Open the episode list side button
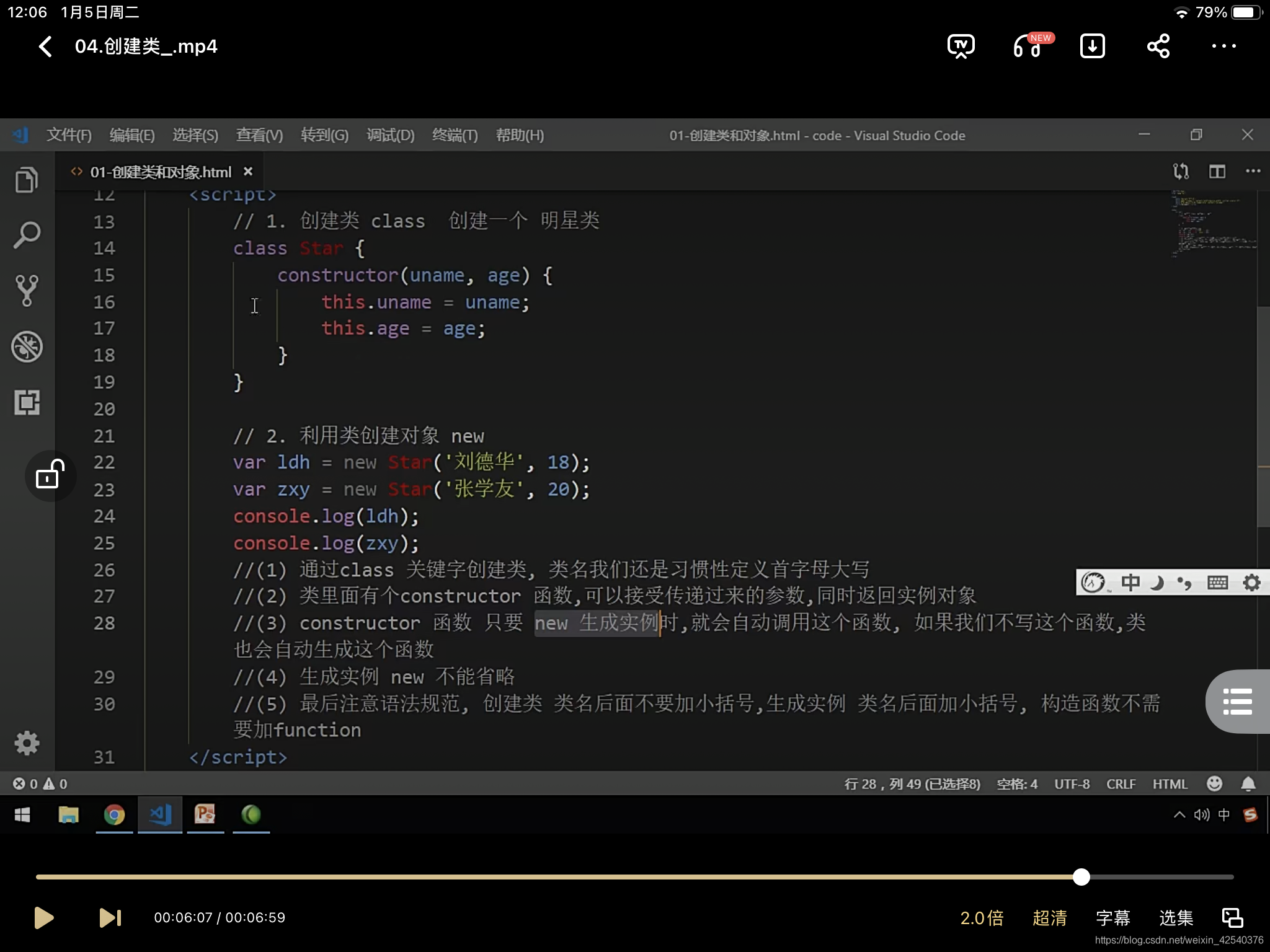Viewport: 1270px width, 952px height. coord(1238,701)
